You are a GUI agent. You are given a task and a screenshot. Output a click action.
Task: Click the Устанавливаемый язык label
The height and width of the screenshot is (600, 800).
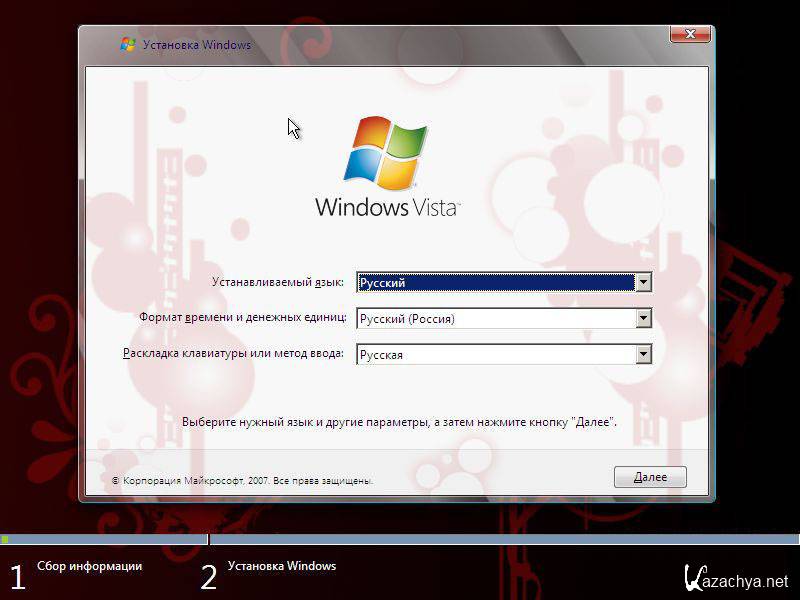point(278,283)
